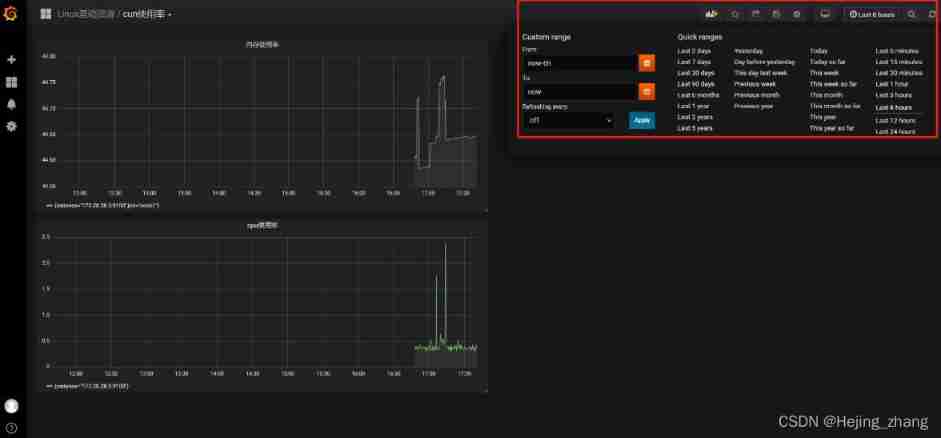Click the Grafana logo in the sidebar
This screenshot has width=941, height=438.
click(x=11, y=15)
